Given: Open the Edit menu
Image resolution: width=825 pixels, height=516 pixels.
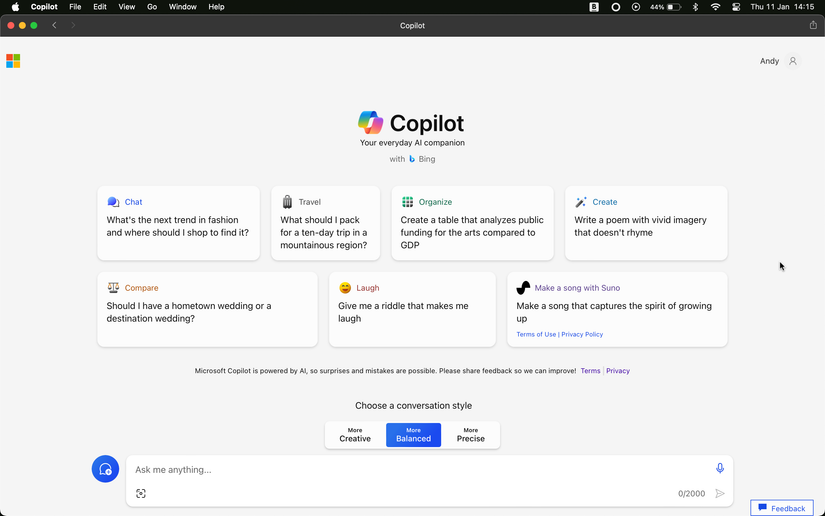Looking at the screenshot, I should coord(100,7).
